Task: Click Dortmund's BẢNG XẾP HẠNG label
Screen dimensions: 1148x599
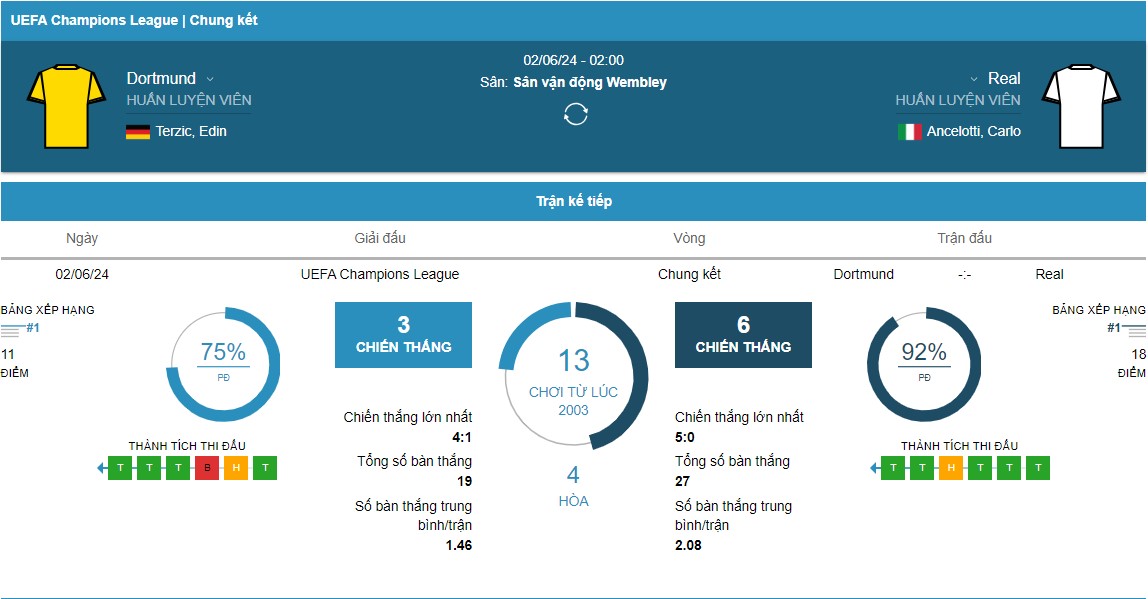Action: pos(48,310)
